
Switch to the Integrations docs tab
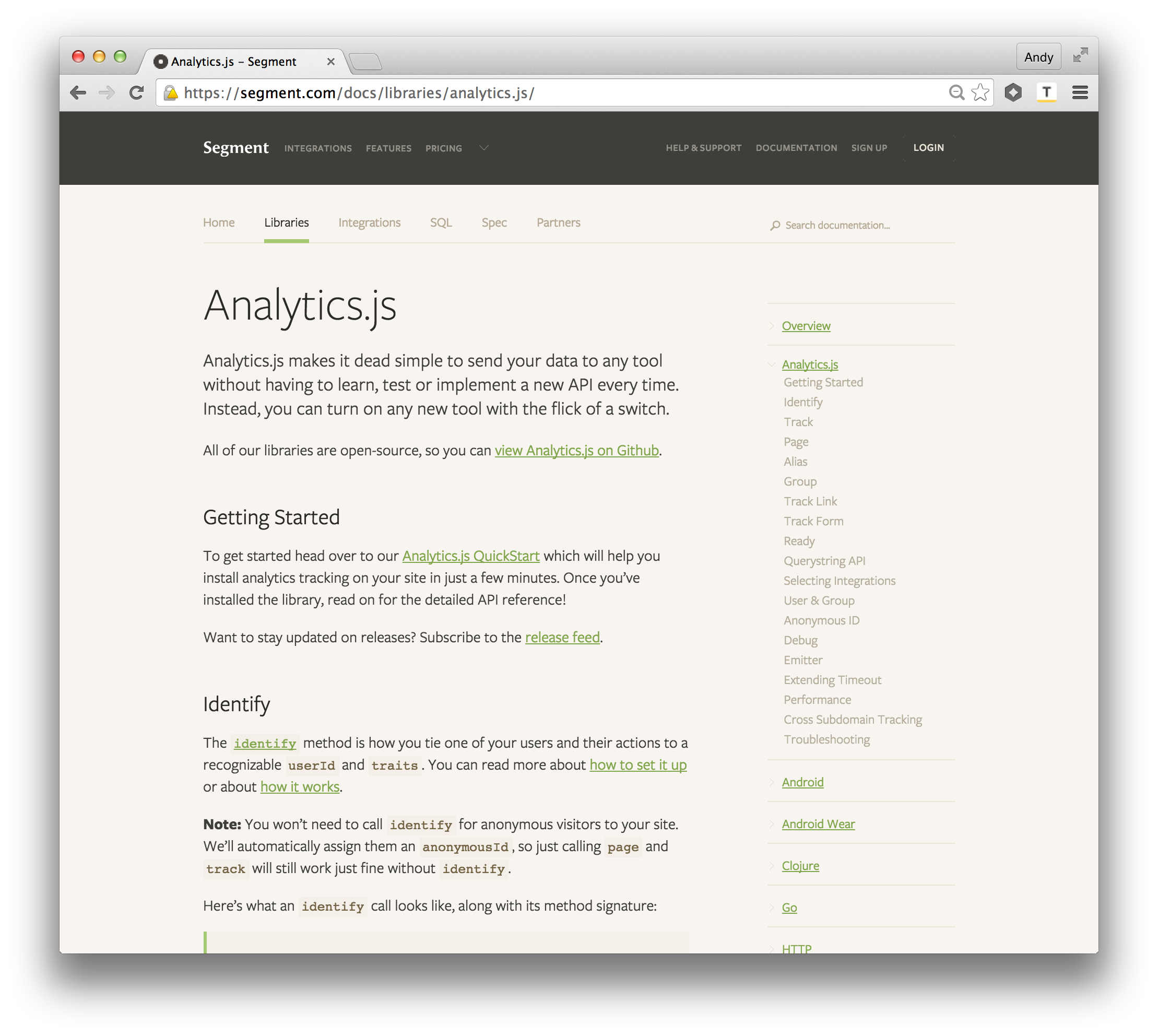coord(369,222)
